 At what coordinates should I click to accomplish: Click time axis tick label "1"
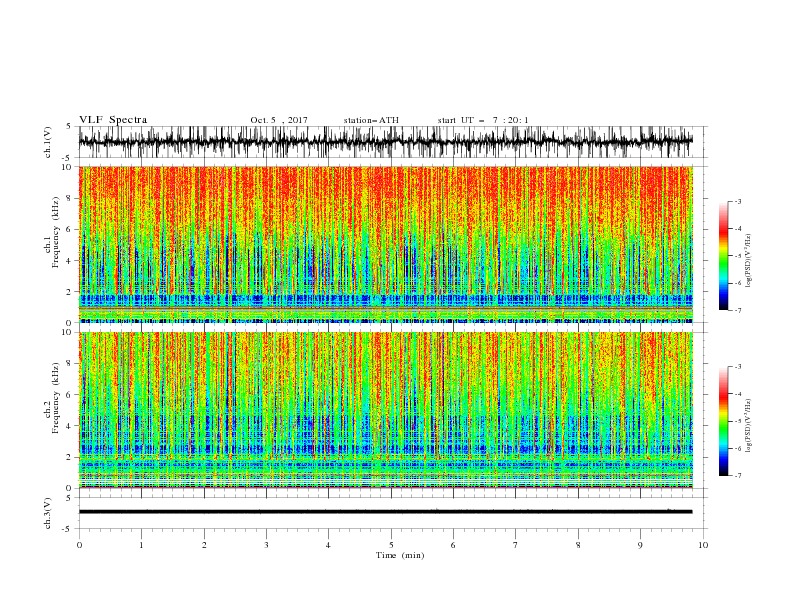click(x=141, y=545)
